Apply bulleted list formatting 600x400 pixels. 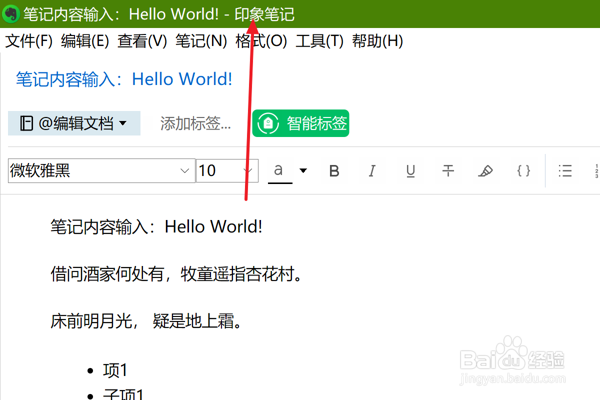565,171
